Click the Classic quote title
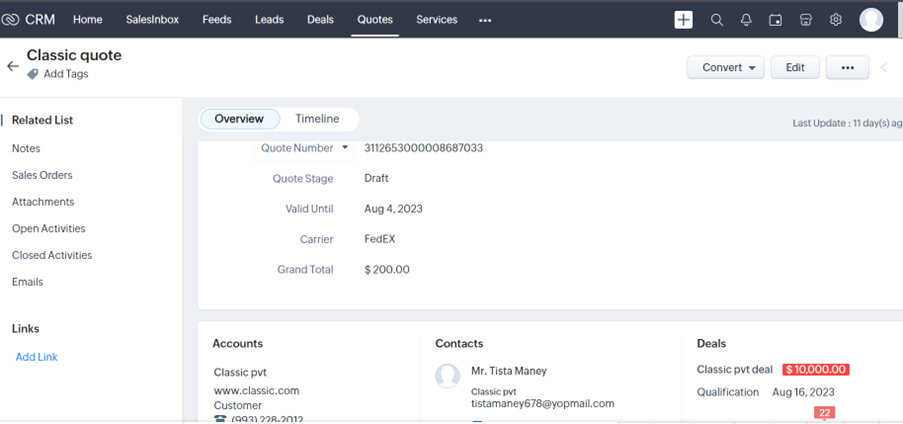 click(x=74, y=55)
